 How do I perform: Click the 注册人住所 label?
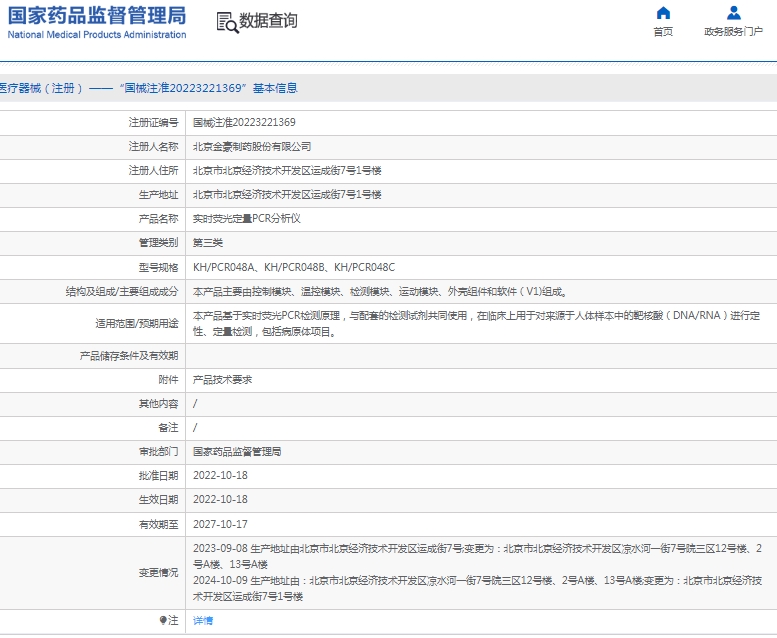tap(153, 171)
